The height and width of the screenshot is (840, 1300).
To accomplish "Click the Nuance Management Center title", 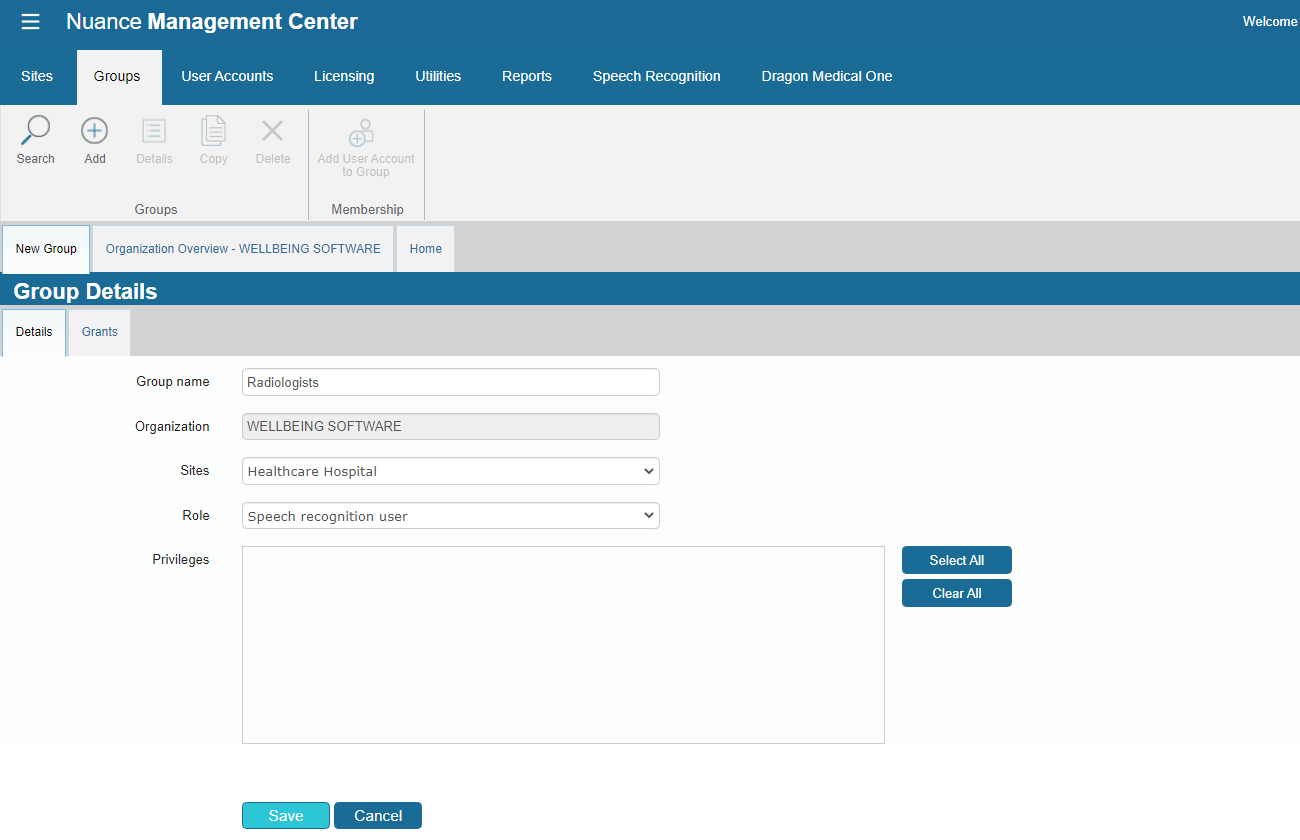I will coord(212,21).
